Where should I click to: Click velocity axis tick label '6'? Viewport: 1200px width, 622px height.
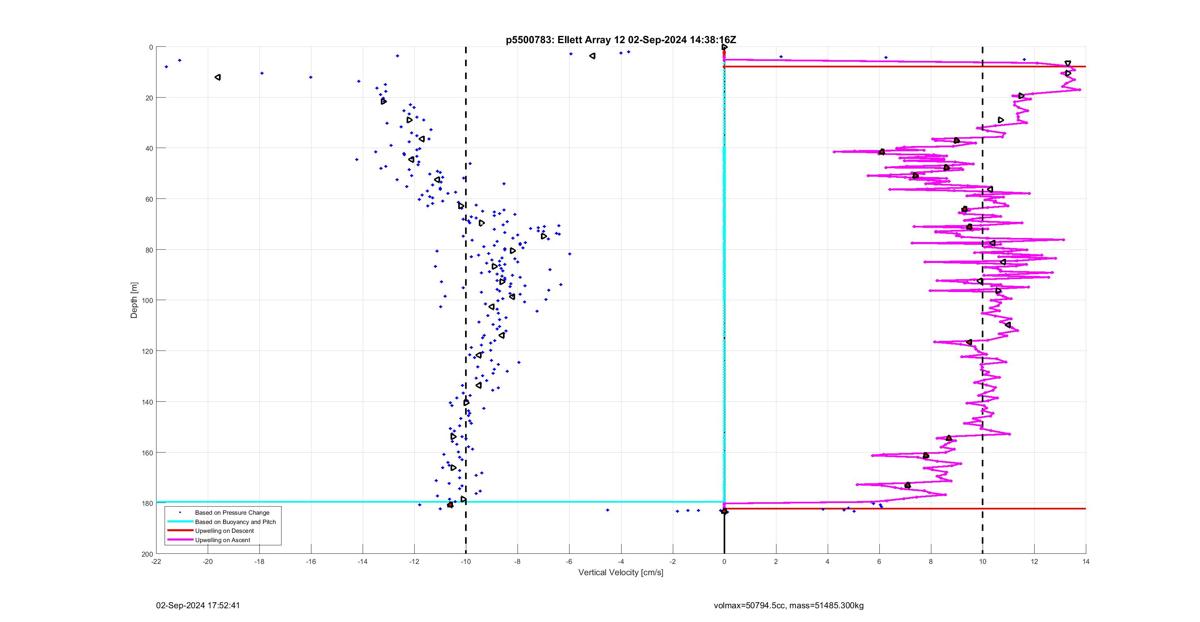(879, 561)
